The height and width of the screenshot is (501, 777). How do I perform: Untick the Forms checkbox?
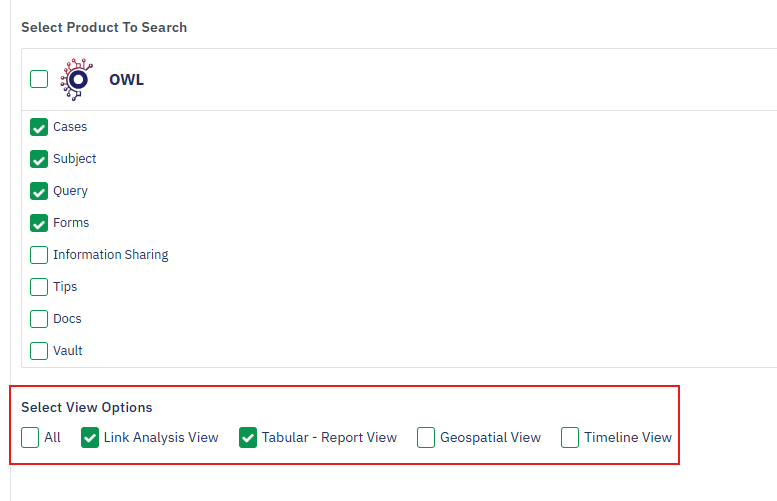39,223
